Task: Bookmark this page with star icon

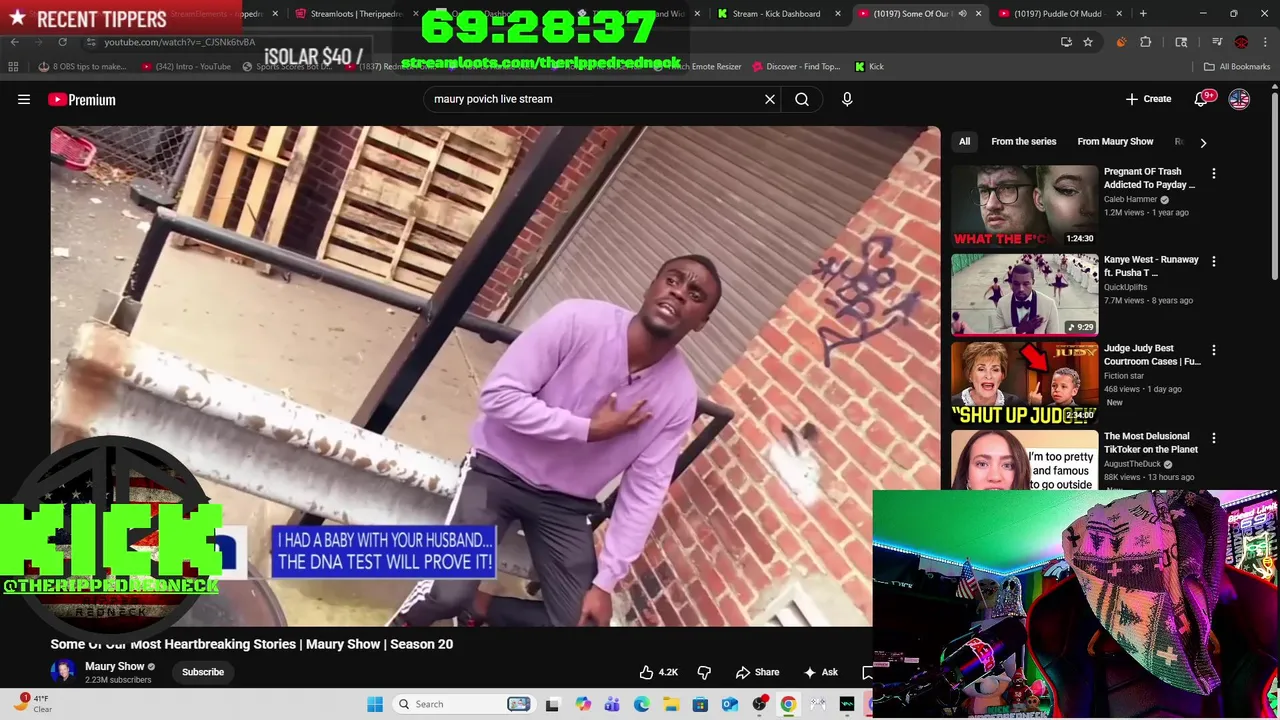Action: (1088, 42)
